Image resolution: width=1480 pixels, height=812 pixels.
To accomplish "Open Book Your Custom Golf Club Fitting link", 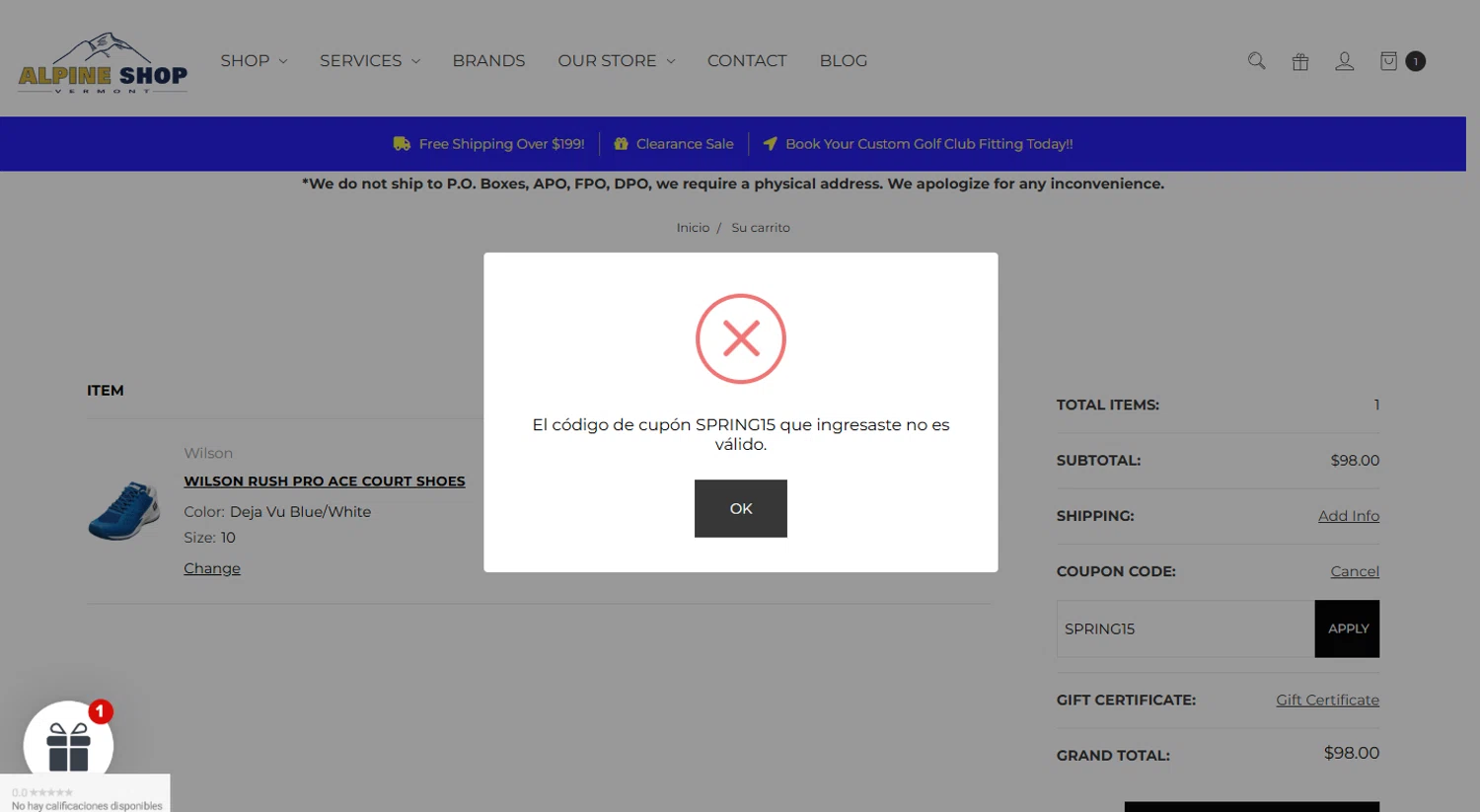I will pos(928,144).
